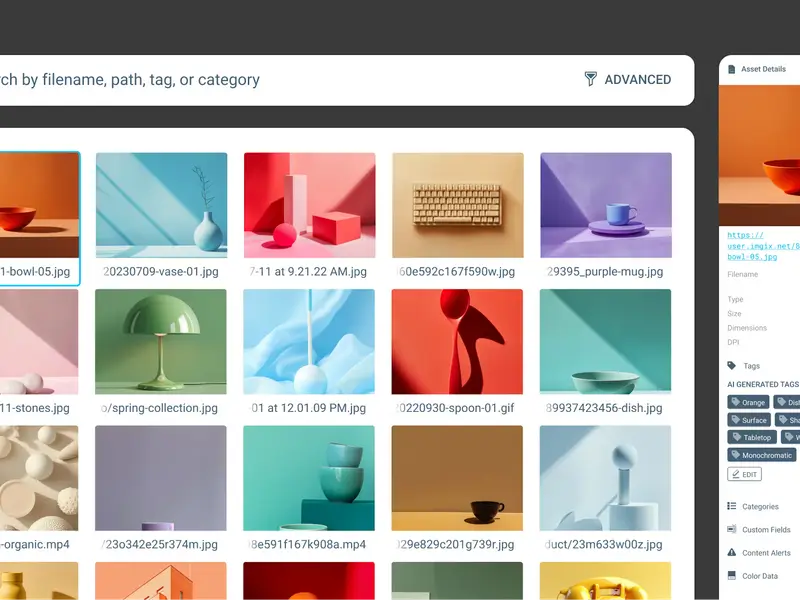
Task: Select the Surface AI tag
Action: 749,420
